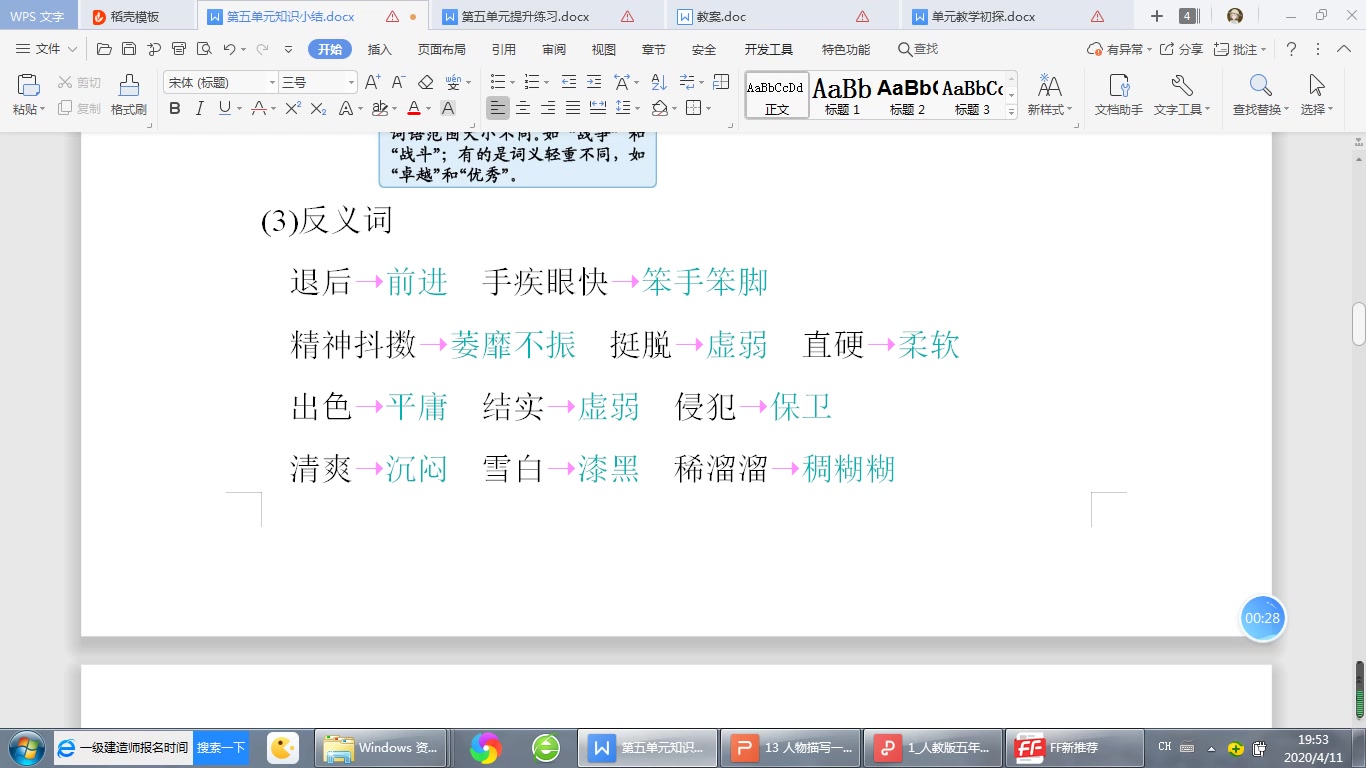Switch to the 审阅 review tab
Screen dimensions: 1366x768
coord(554,49)
